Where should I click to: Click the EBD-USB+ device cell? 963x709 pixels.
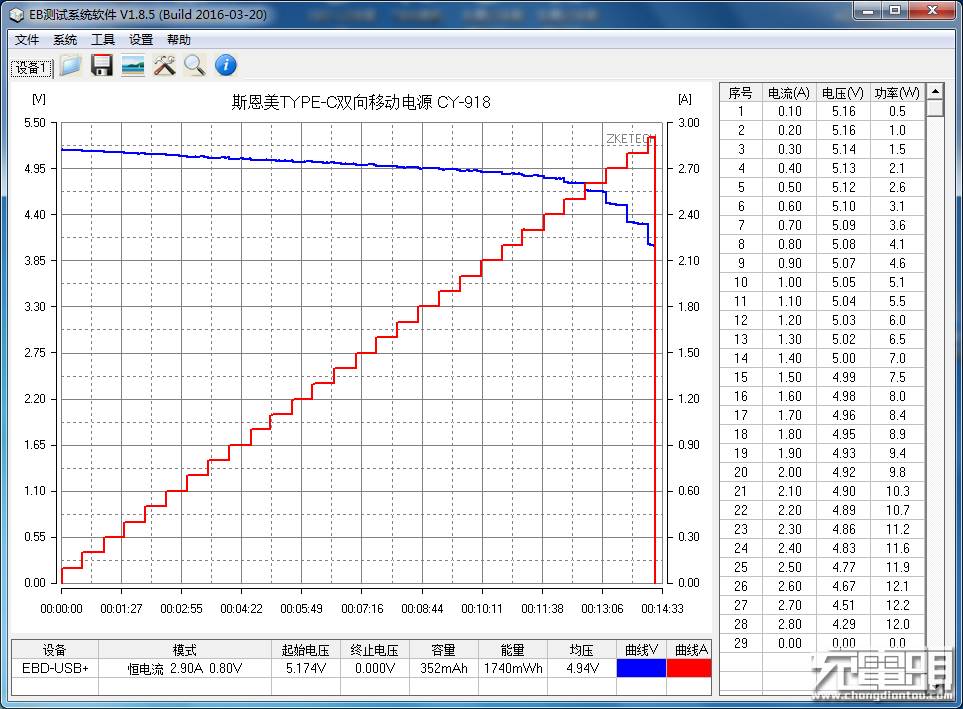[55, 668]
